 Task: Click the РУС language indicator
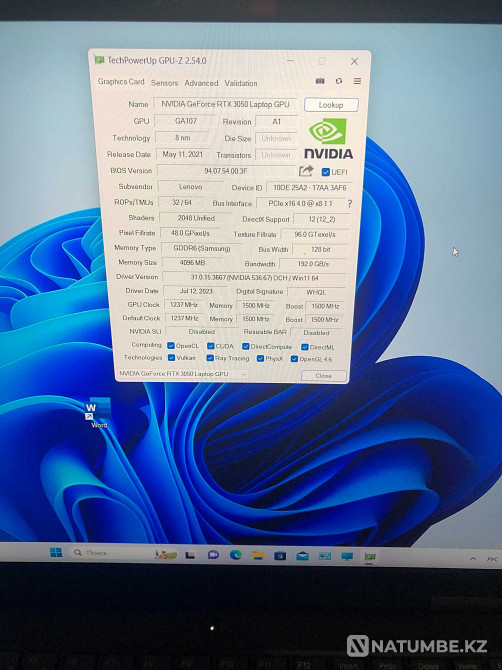492,559
